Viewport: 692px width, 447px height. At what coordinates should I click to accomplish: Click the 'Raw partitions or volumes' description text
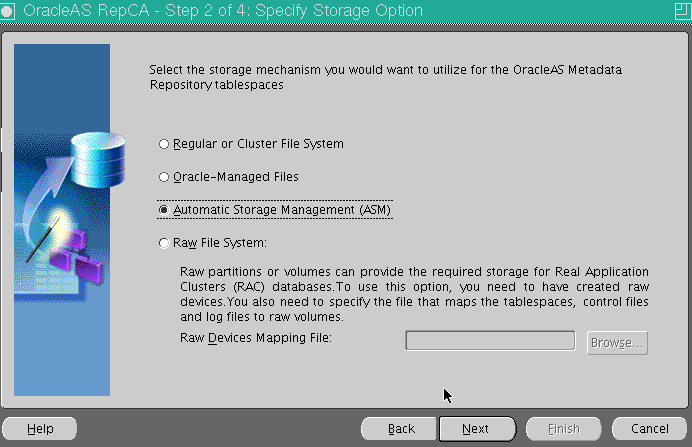[x=414, y=294]
